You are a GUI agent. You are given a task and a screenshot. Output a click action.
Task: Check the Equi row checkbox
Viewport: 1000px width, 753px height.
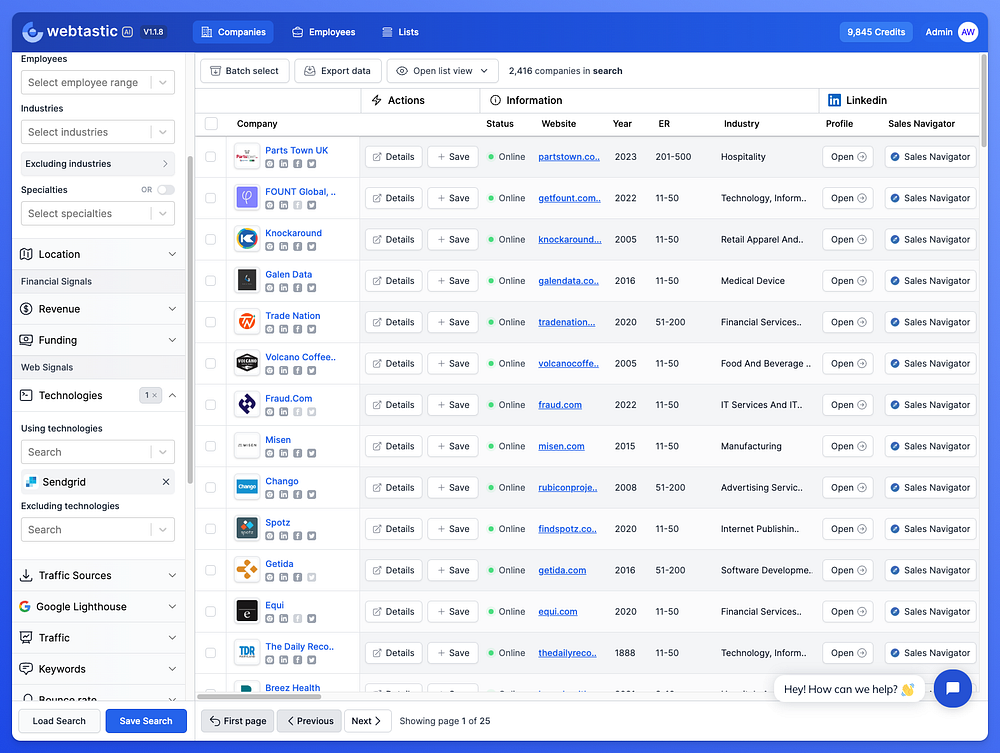pyautogui.click(x=210, y=611)
